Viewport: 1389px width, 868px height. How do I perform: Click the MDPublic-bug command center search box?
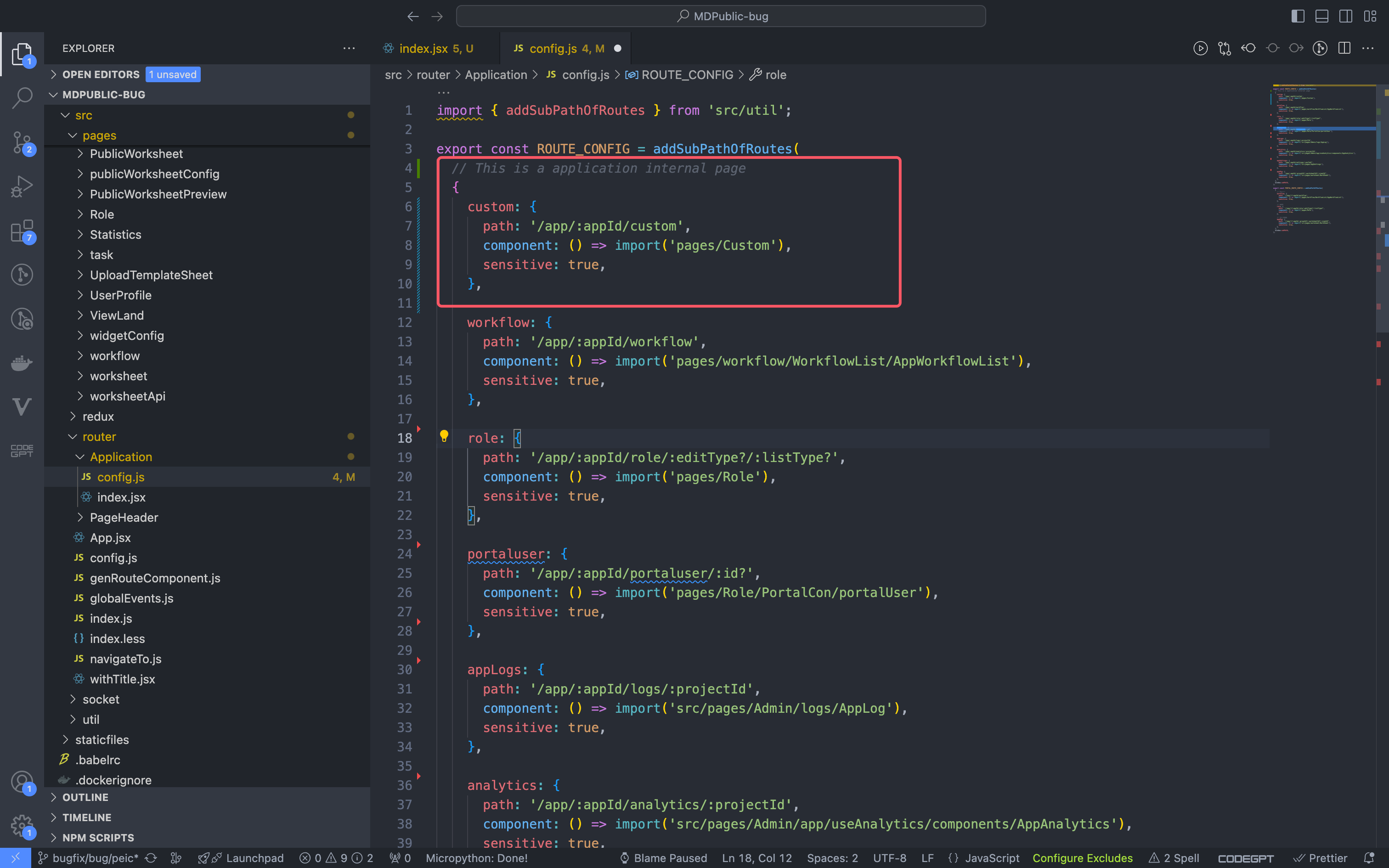click(x=721, y=16)
